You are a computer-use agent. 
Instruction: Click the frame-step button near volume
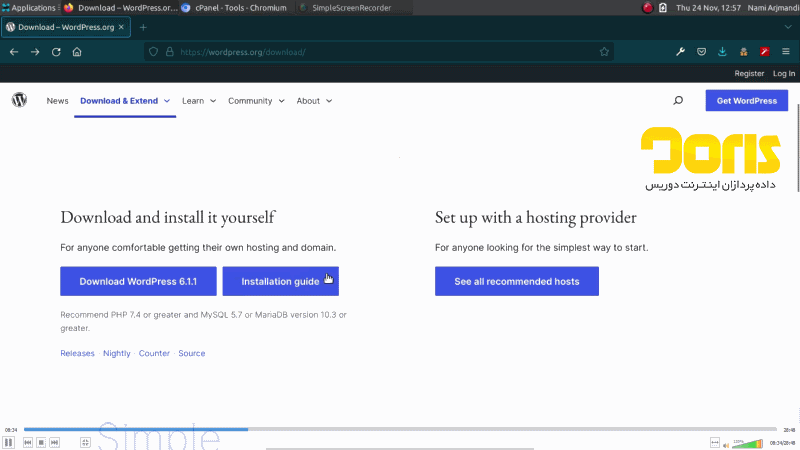715,442
